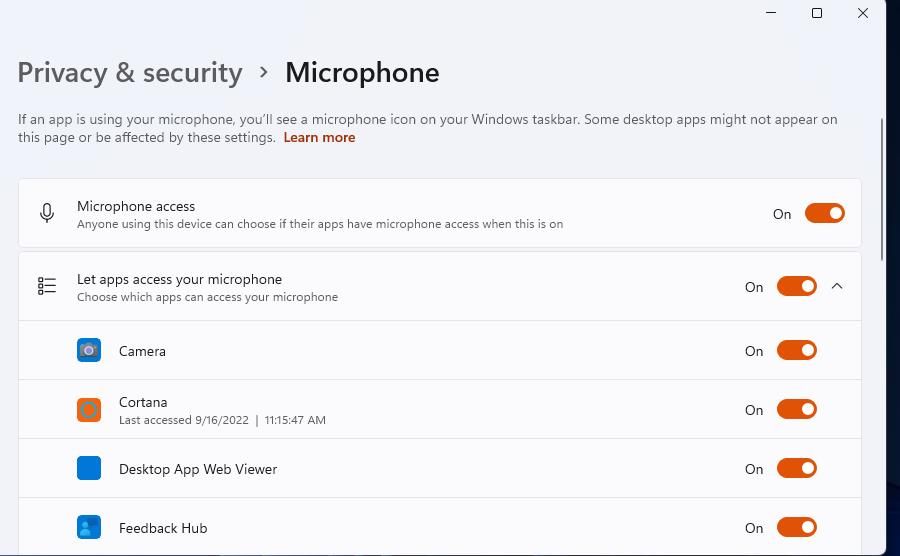Click the microphone icon beside Microphone access
The image size is (900, 556).
pyautogui.click(x=47, y=213)
